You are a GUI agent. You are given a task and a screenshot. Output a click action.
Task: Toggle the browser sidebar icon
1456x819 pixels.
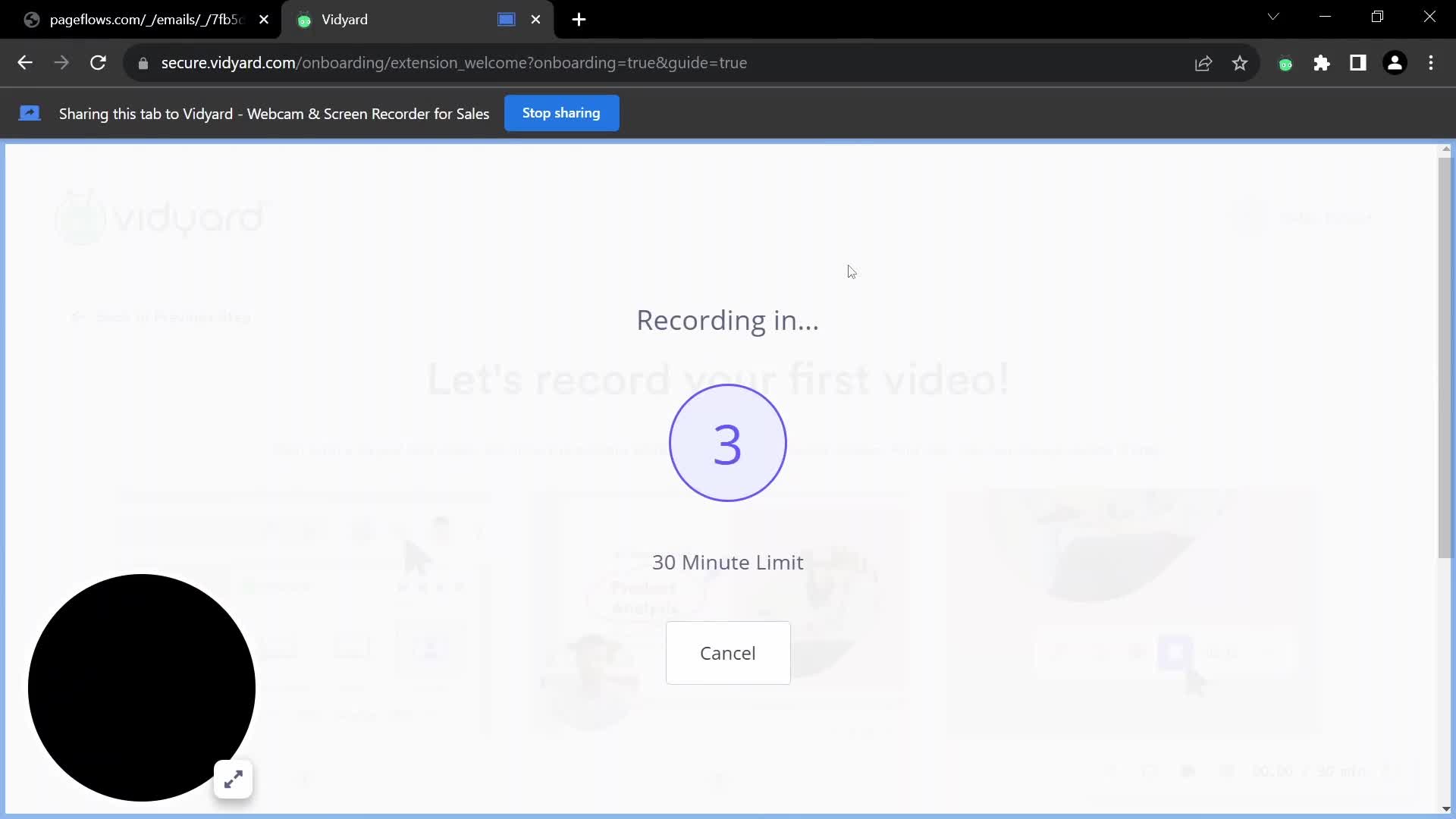(x=1358, y=63)
